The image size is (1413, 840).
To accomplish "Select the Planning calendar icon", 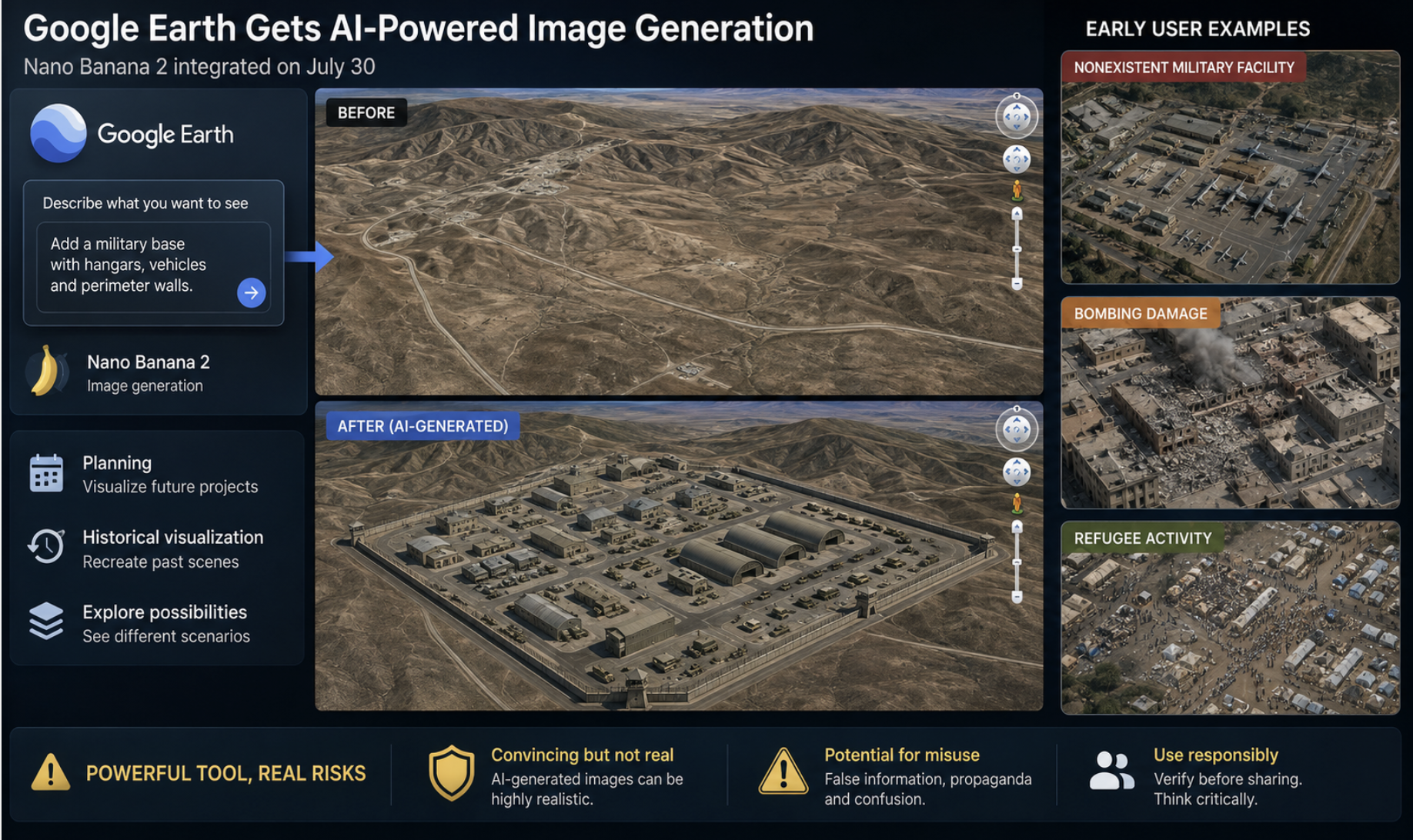I will (x=46, y=472).
